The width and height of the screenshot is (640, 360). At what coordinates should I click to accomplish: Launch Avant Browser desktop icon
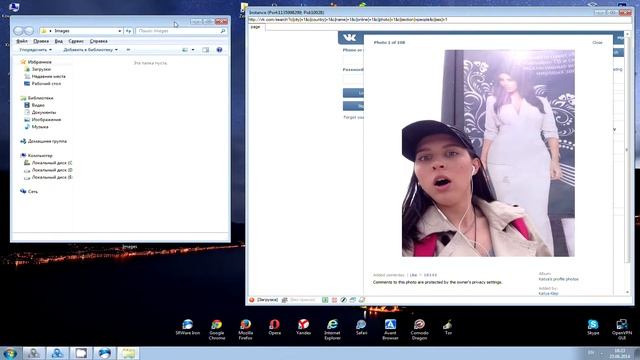click(x=390, y=330)
